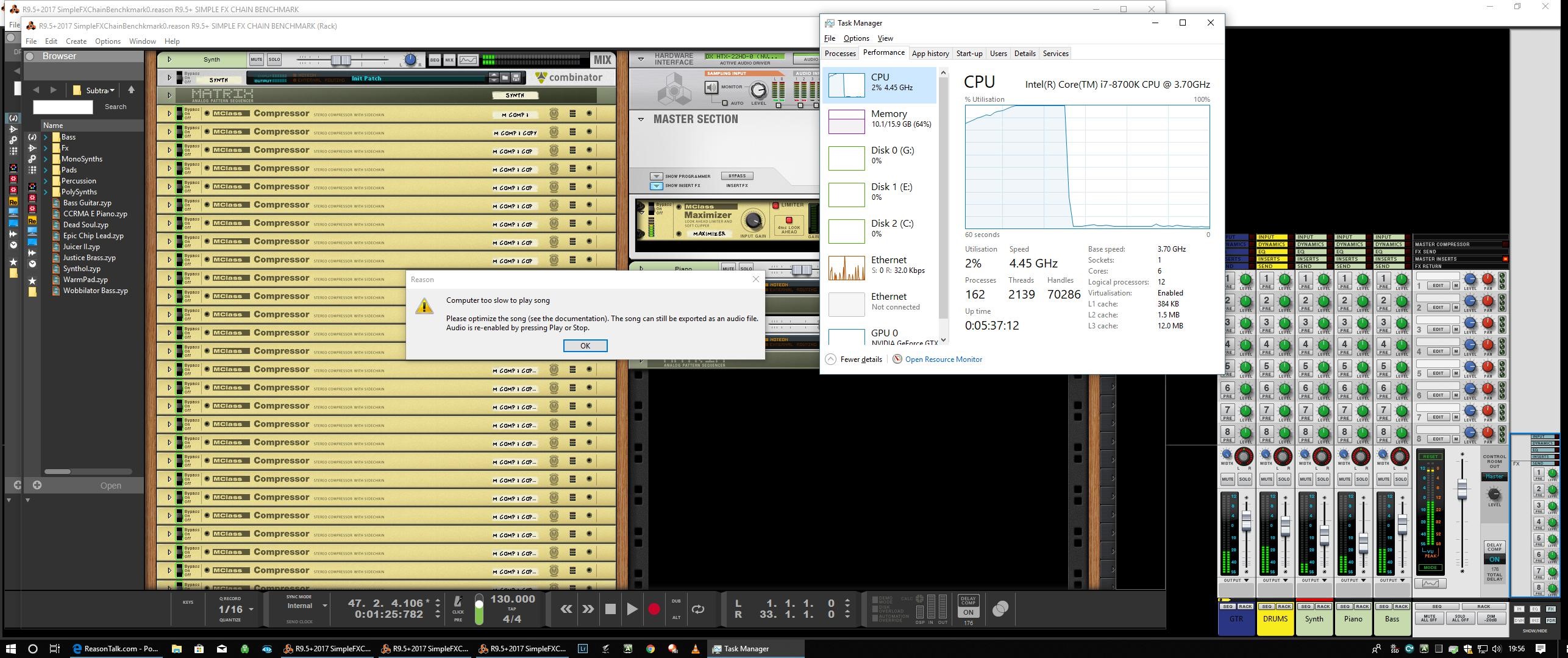Toggle Show Insert FX in Master Section
The height and width of the screenshot is (658, 1568).
click(x=656, y=186)
